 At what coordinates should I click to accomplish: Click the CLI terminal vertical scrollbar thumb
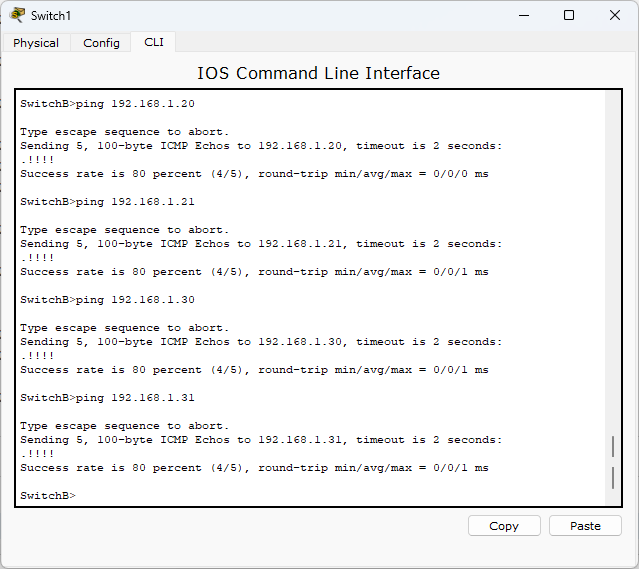point(613,462)
